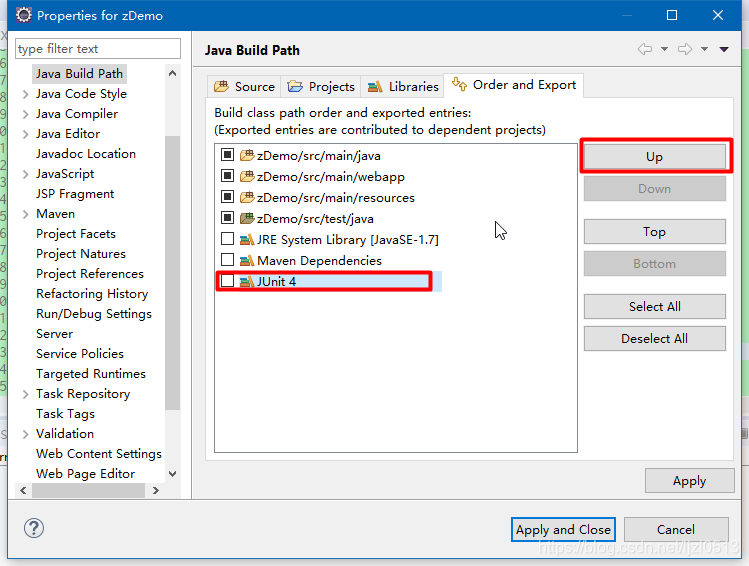Check the Maven Dependencies export box
This screenshot has width=749, height=566.
click(x=227, y=260)
